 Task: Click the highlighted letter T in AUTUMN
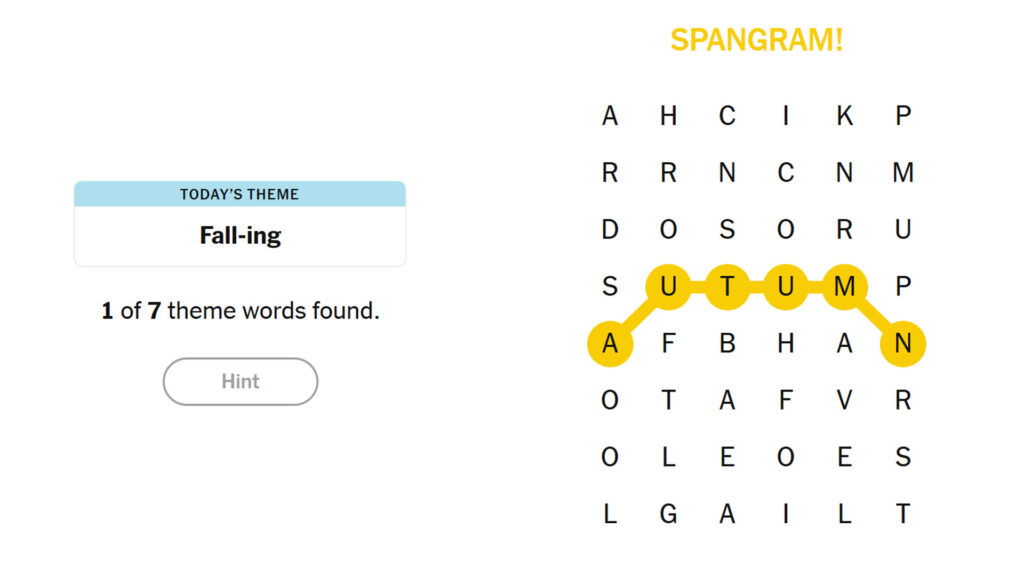[727, 286]
